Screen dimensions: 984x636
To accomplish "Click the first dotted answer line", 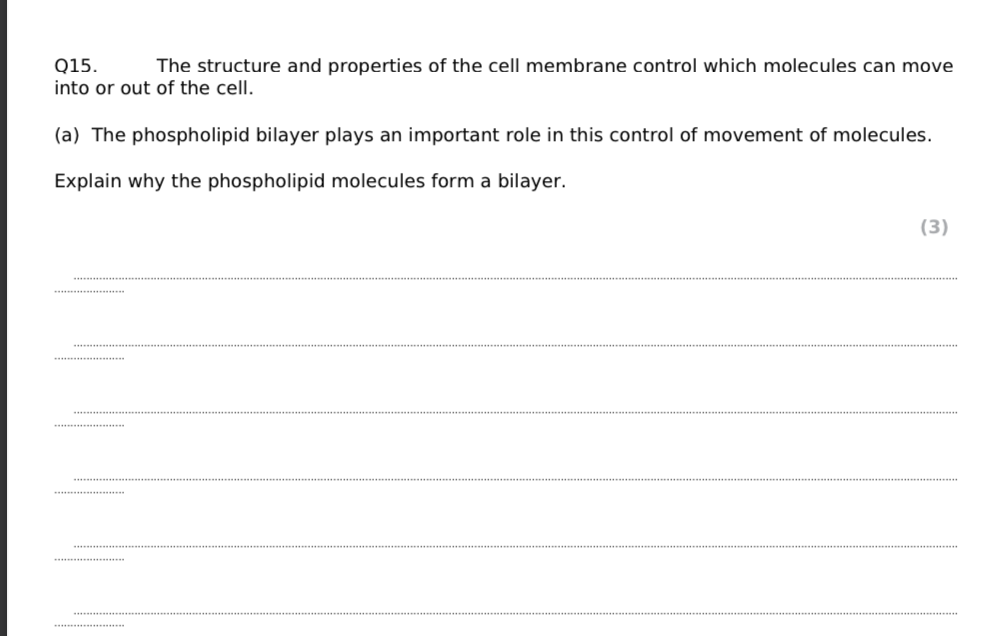I will tap(514, 278).
